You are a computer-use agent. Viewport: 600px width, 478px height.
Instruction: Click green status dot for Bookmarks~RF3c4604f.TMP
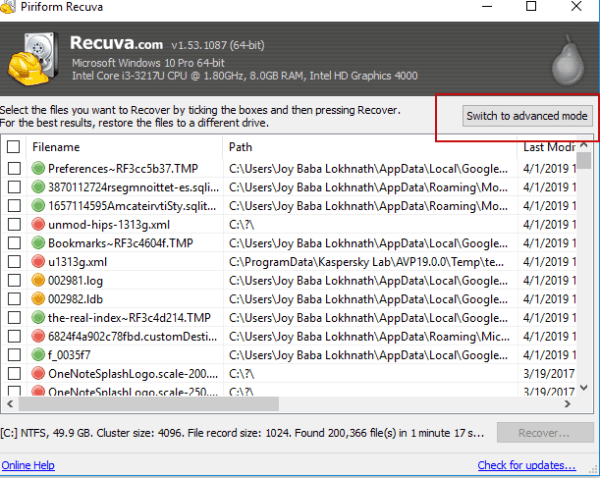click(38, 243)
